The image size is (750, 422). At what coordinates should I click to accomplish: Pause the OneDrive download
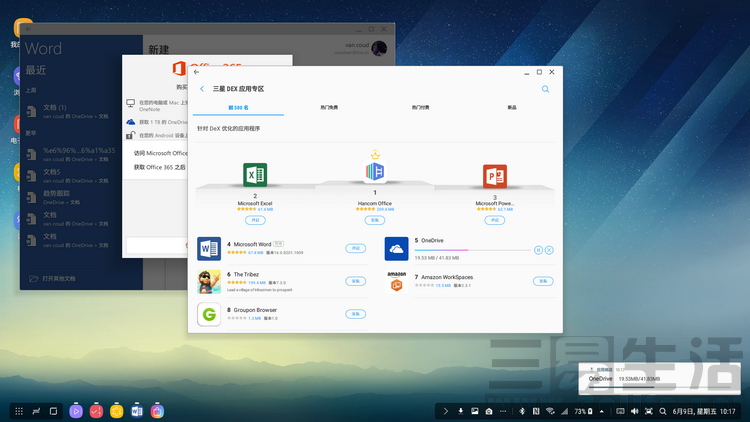[x=539, y=249]
